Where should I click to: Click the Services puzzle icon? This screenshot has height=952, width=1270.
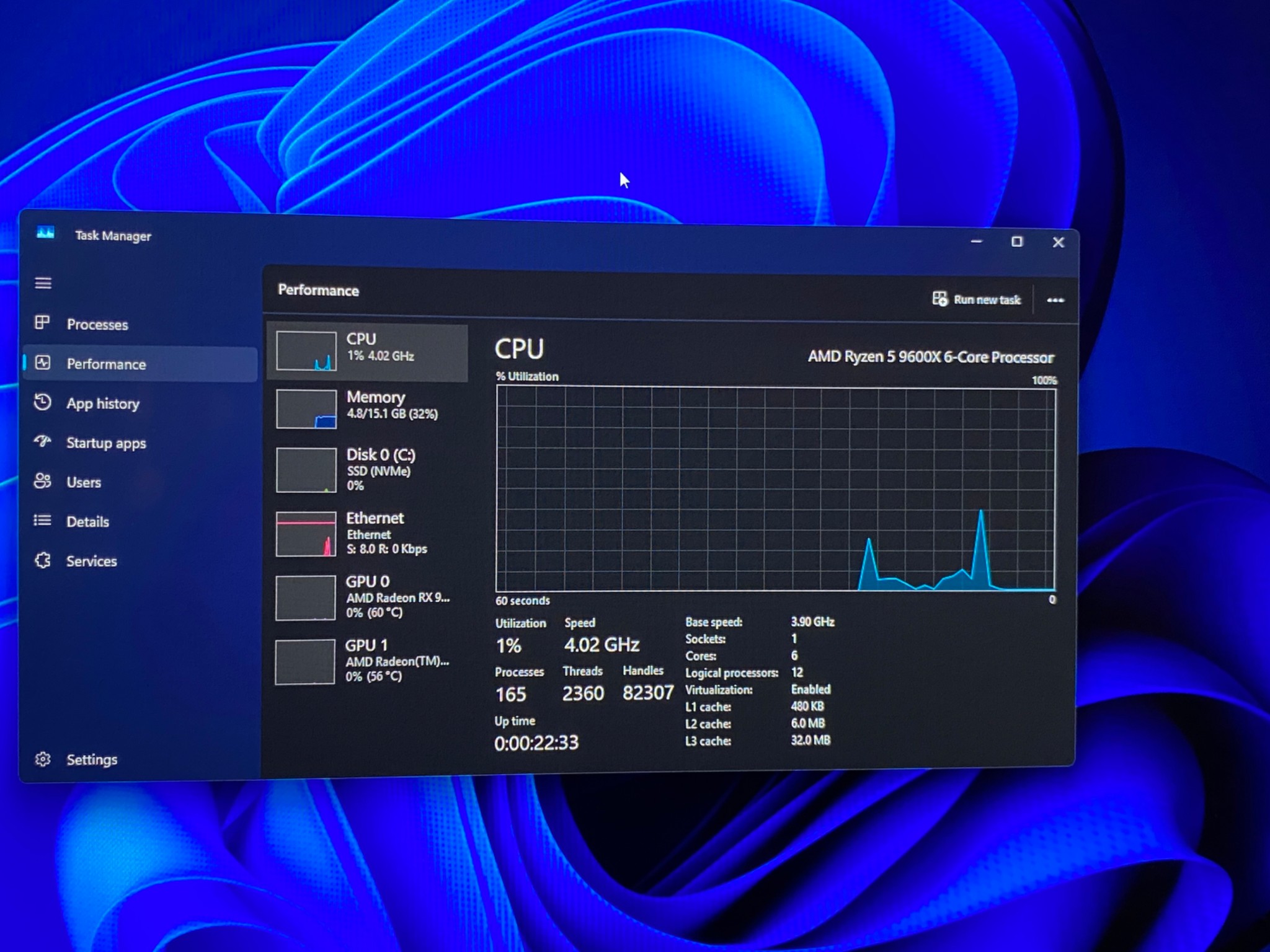(43, 560)
